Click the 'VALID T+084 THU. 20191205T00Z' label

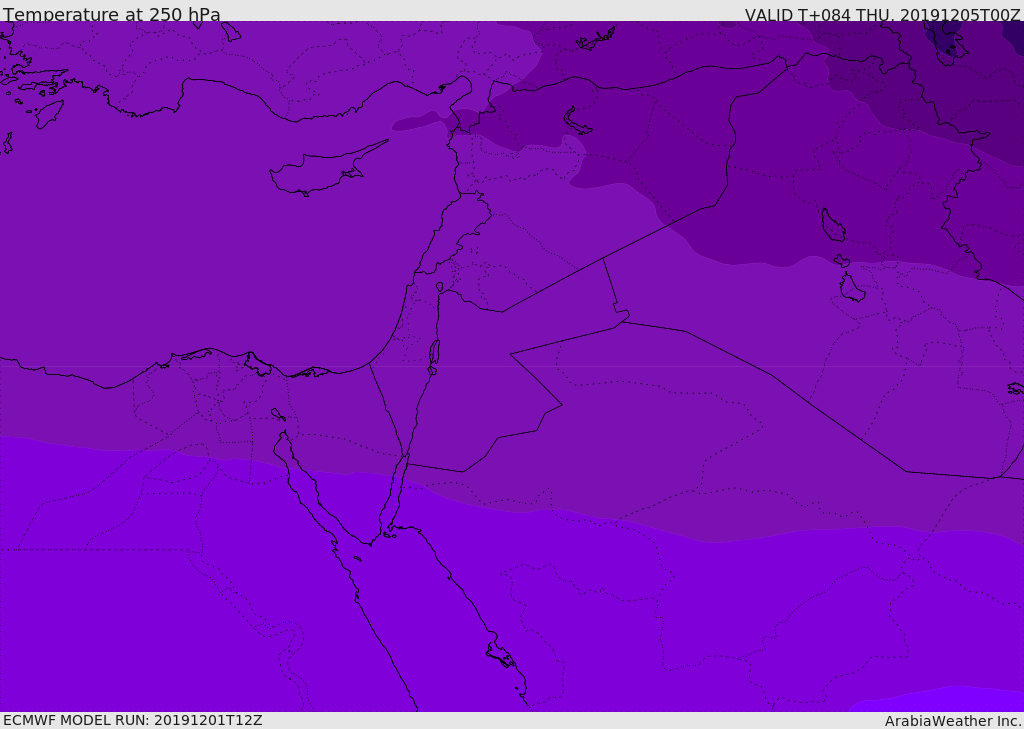coord(882,14)
